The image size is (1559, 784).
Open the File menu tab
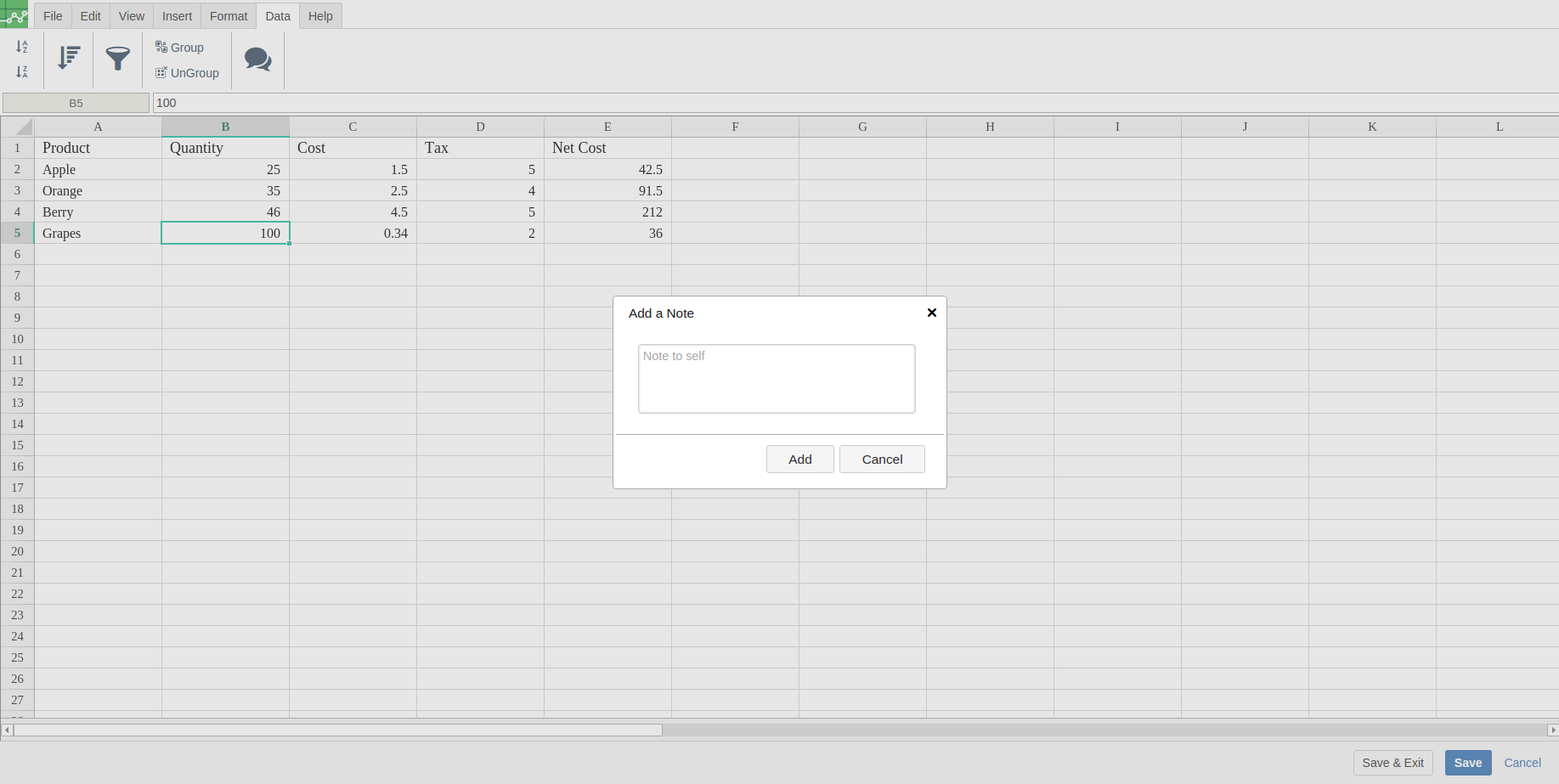53,16
